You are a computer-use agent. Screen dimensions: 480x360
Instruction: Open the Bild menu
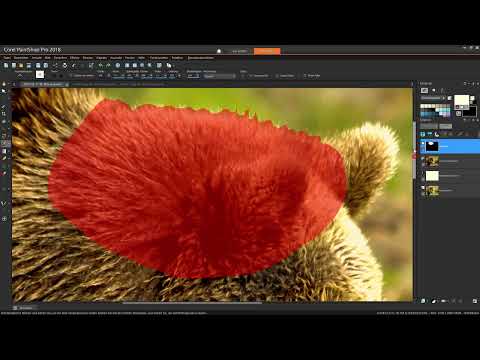[x=48, y=58]
